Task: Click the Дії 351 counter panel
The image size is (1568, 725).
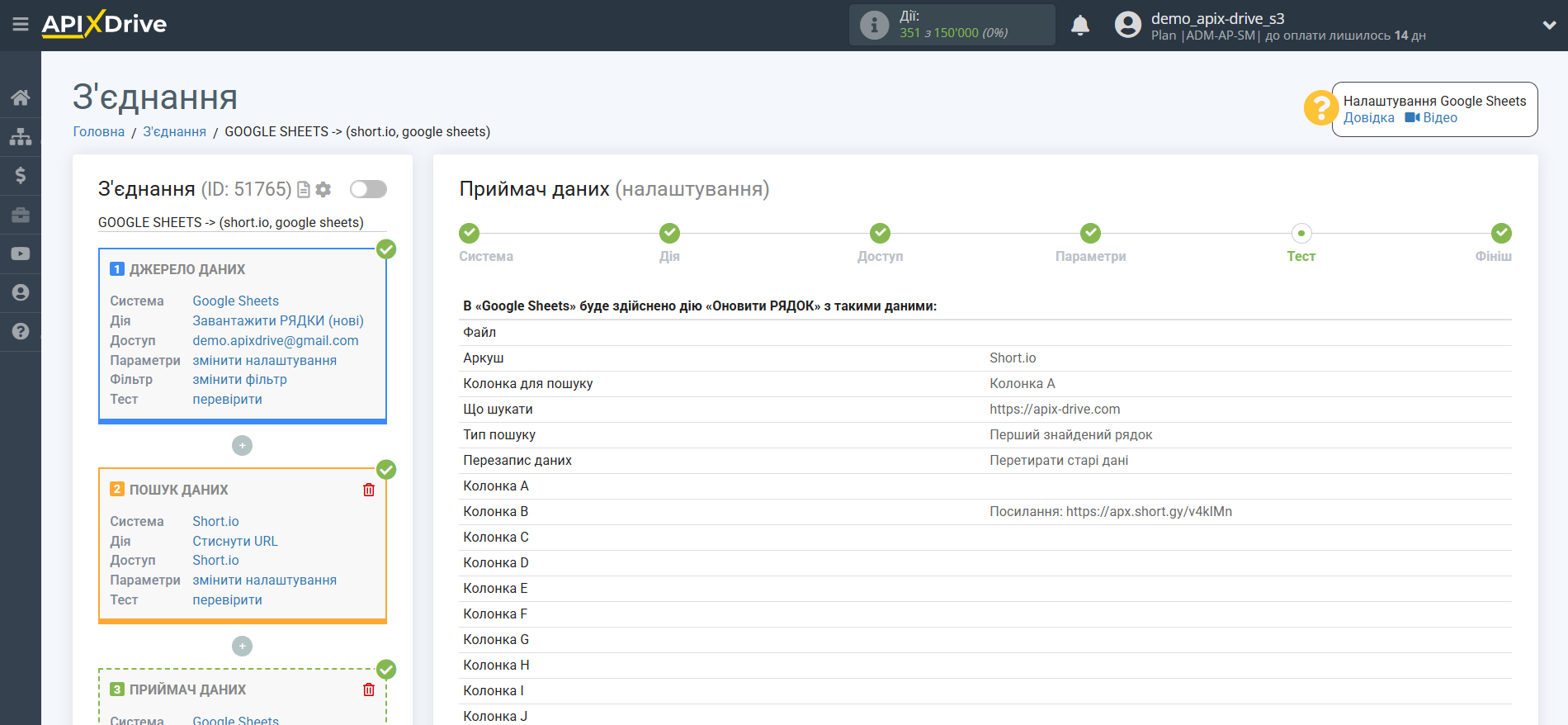Action: (952, 25)
